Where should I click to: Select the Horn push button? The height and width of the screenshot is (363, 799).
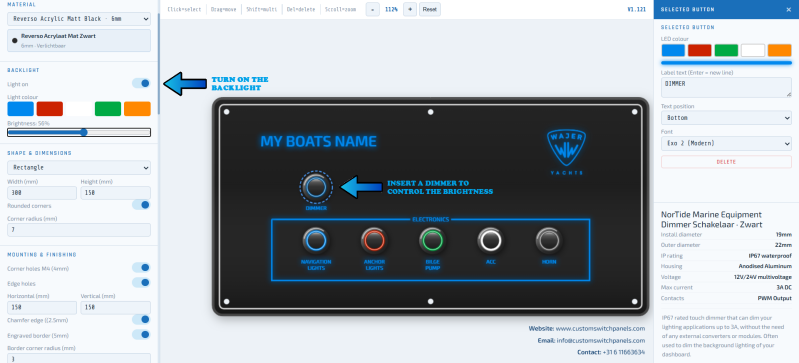click(x=549, y=240)
